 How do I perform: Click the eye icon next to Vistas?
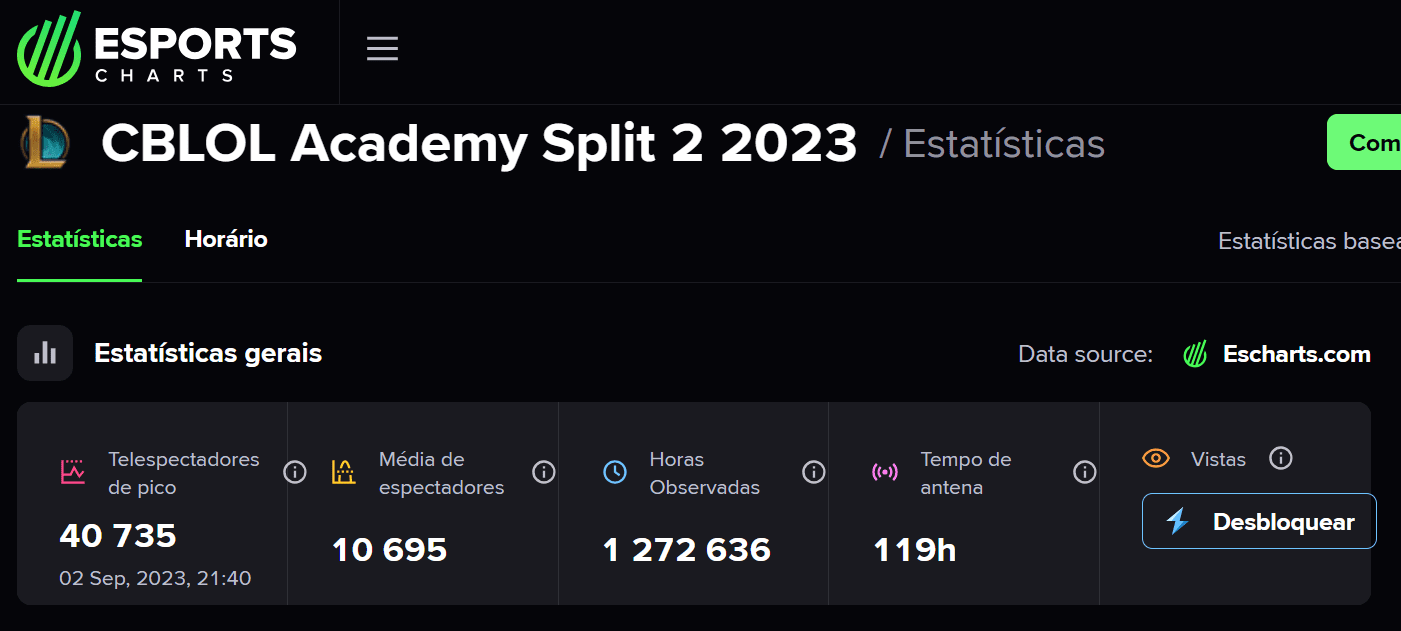1156,458
